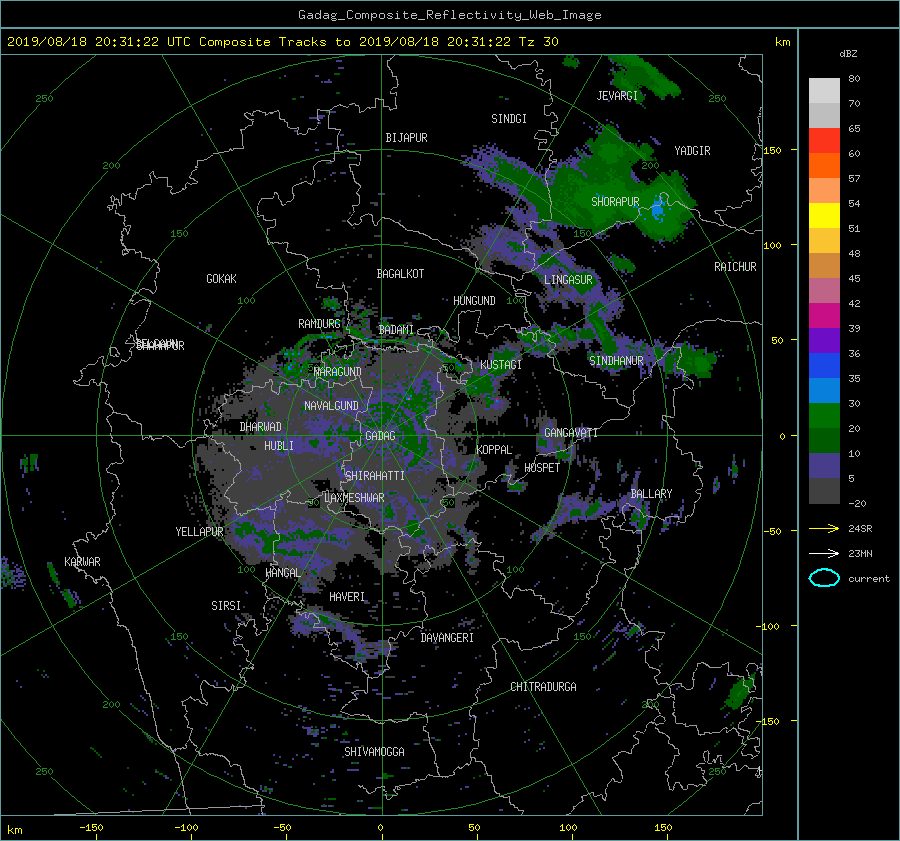This screenshot has width=900, height=841.
Task: Pick the dark gray -20 dBZ swatch
Action: [x=824, y=491]
